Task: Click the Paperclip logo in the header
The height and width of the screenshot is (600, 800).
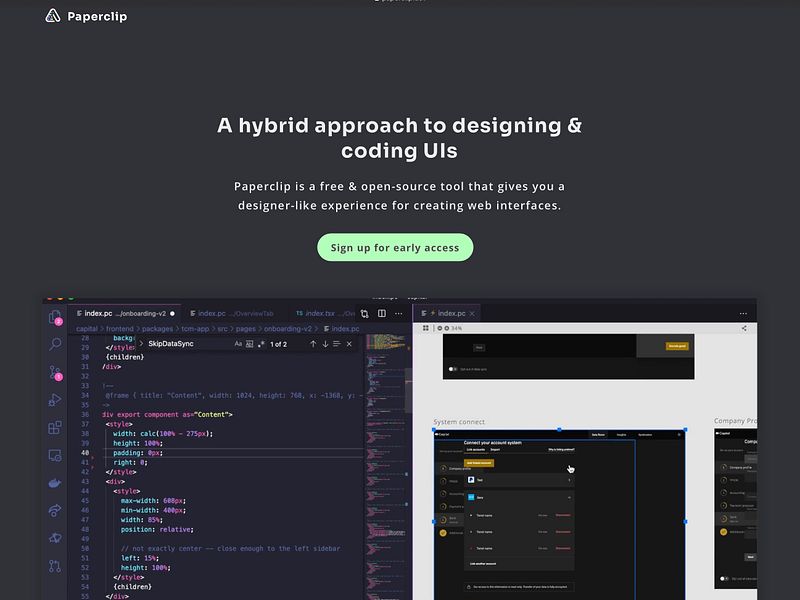Action: click(x=53, y=16)
